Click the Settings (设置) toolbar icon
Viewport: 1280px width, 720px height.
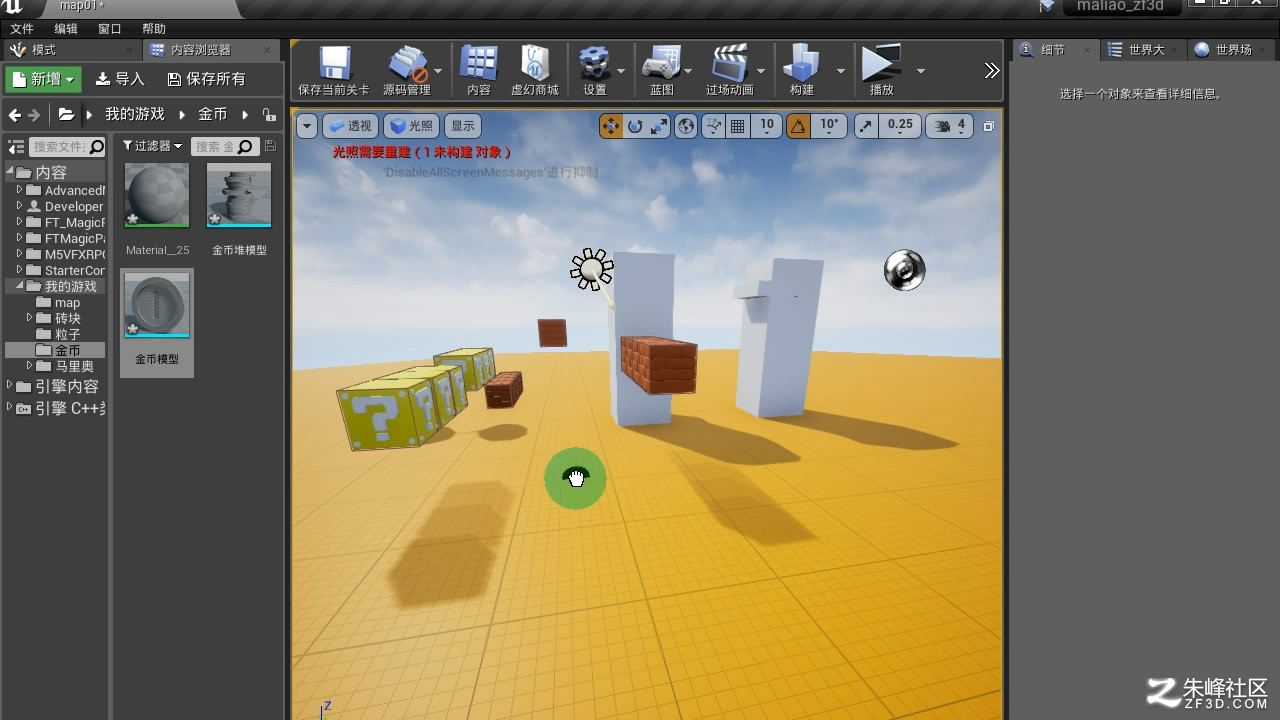pos(595,71)
